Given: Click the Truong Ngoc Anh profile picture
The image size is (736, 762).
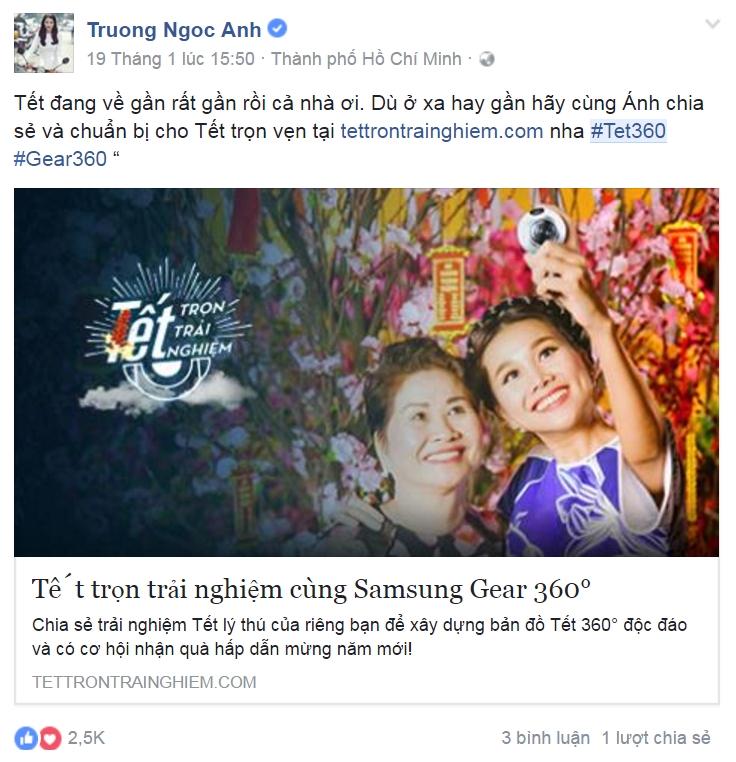Looking at the screenshot, I should pyautogui.click(x=44, y=43).
